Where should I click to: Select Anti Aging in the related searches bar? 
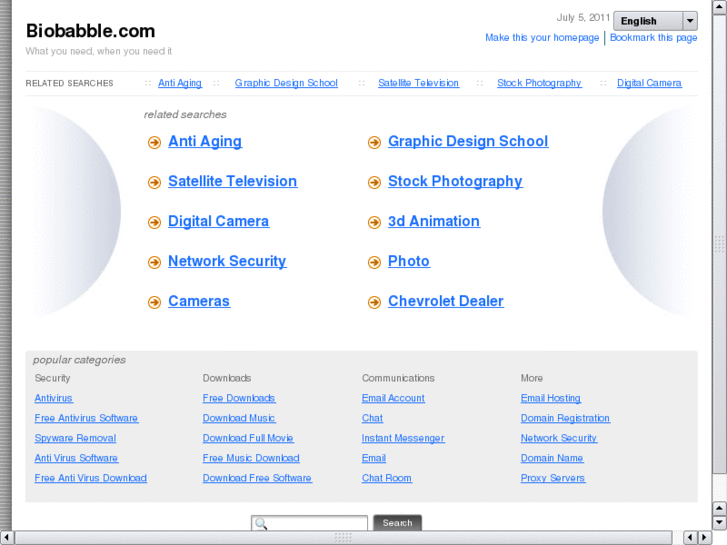[180, 83]
